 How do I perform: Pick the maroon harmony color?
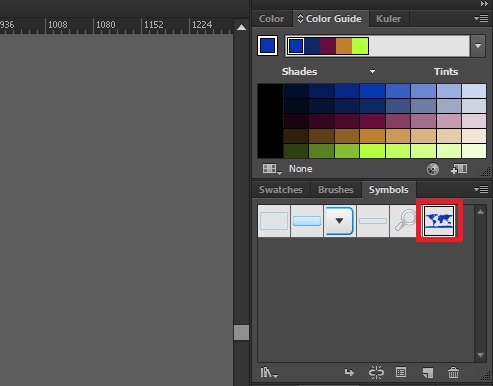328,46
